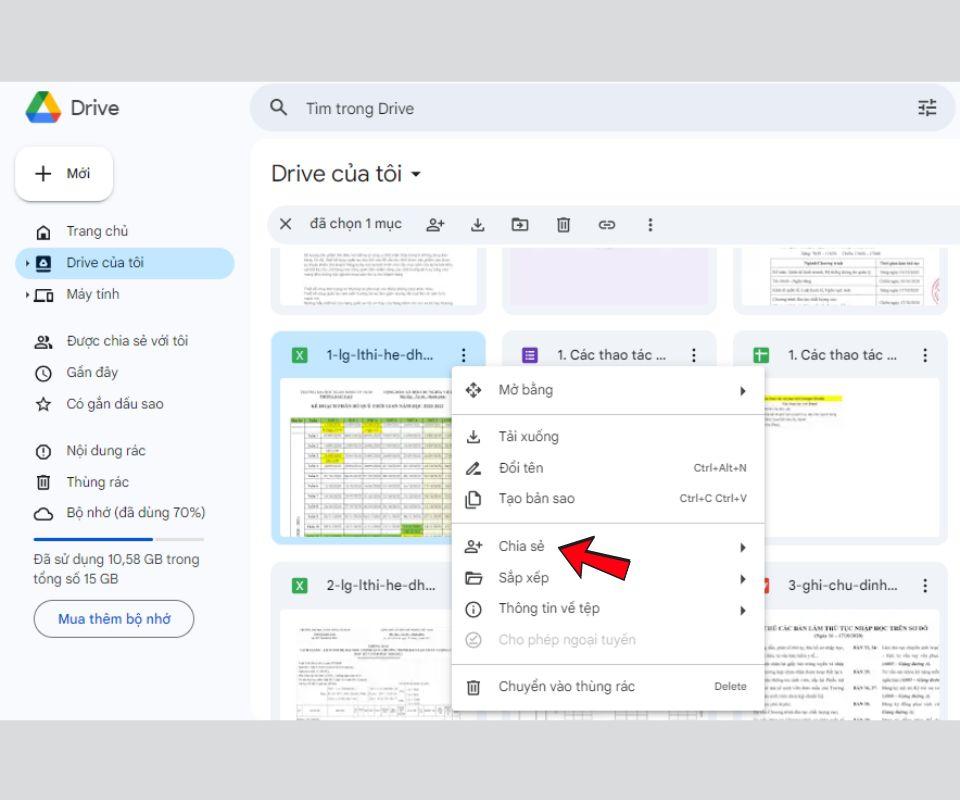The width and height of the screenshot is (960, 800).
Task: Expand the Drive của tôi title dropdown
Action: pos(416,175)
